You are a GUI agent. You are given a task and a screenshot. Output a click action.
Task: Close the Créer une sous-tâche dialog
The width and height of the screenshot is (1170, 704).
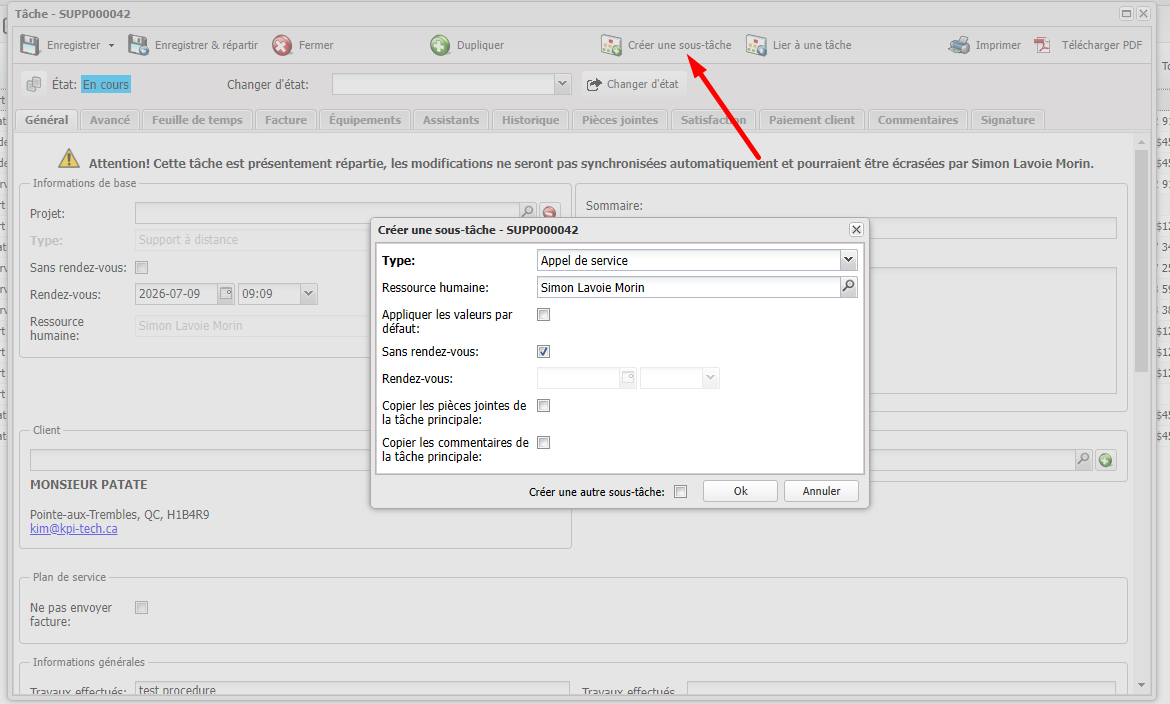[x=857, y=229]
